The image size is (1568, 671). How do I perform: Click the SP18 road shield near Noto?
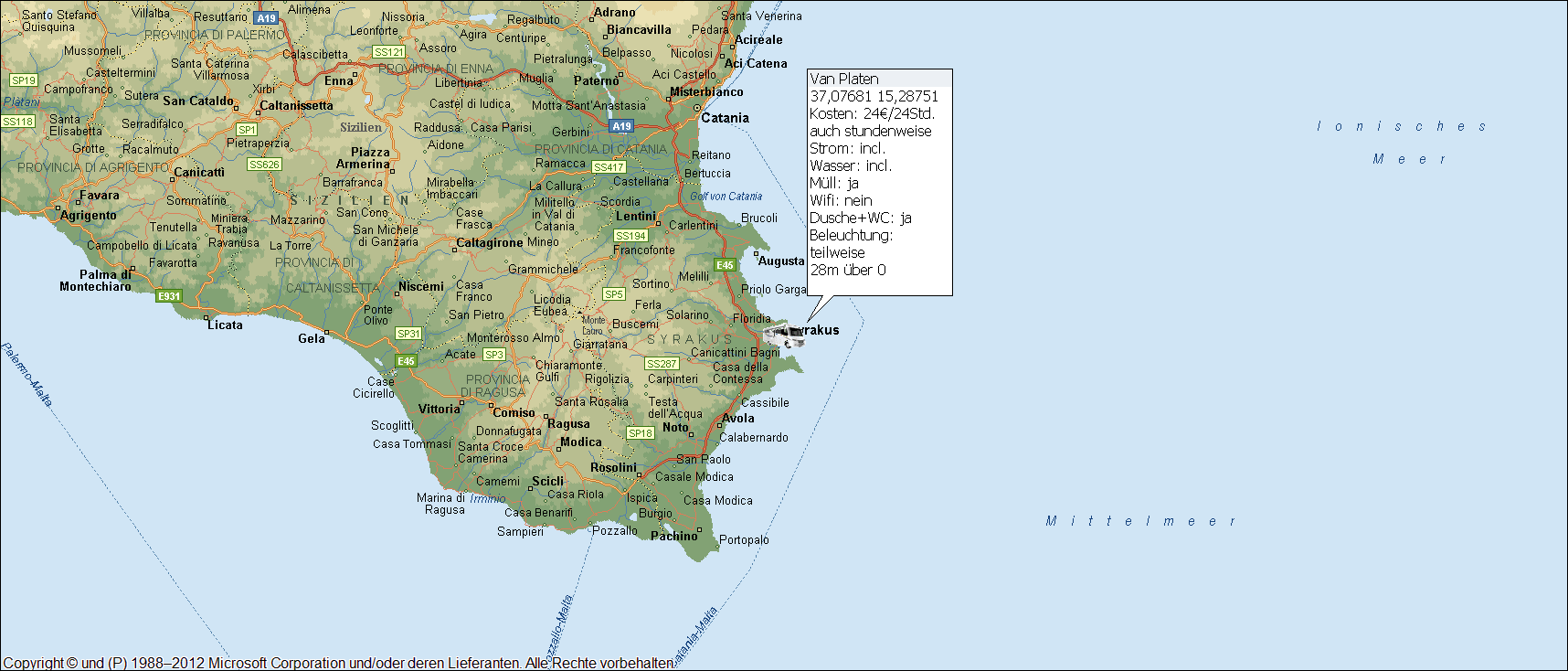pyautogui.click(x=641, y=433)
